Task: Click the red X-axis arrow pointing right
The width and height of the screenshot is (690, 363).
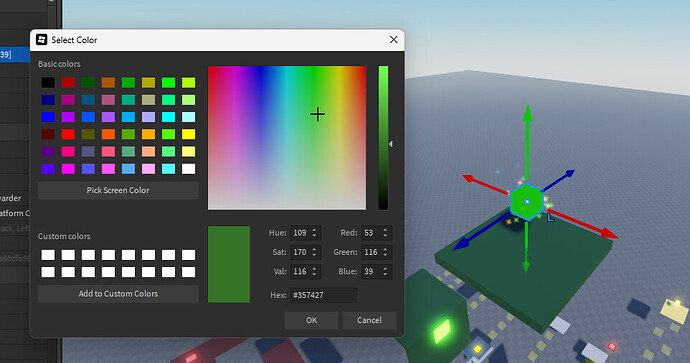Action: pyautogui.click(x=609, y=233)
